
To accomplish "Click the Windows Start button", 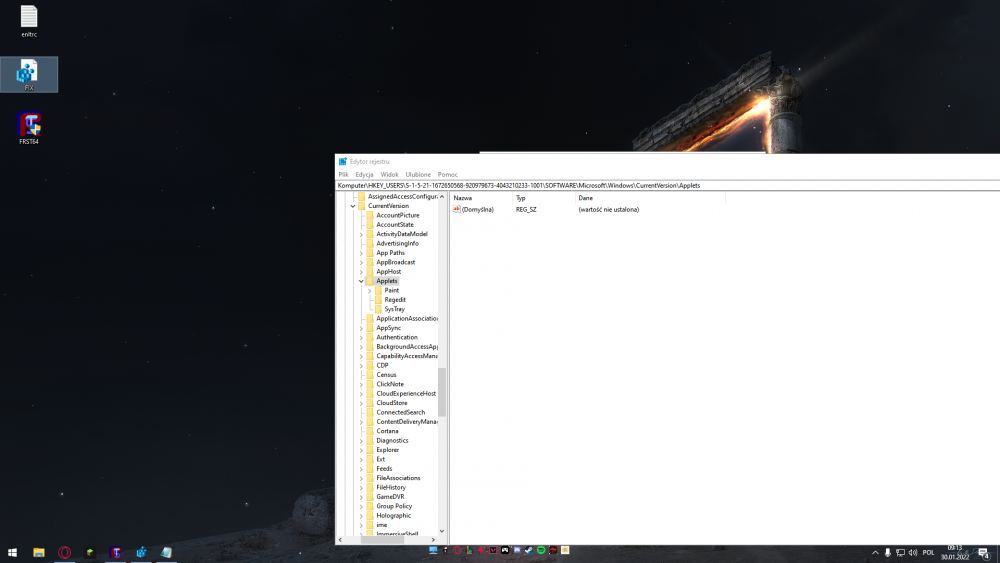I will tap(13, 552).
